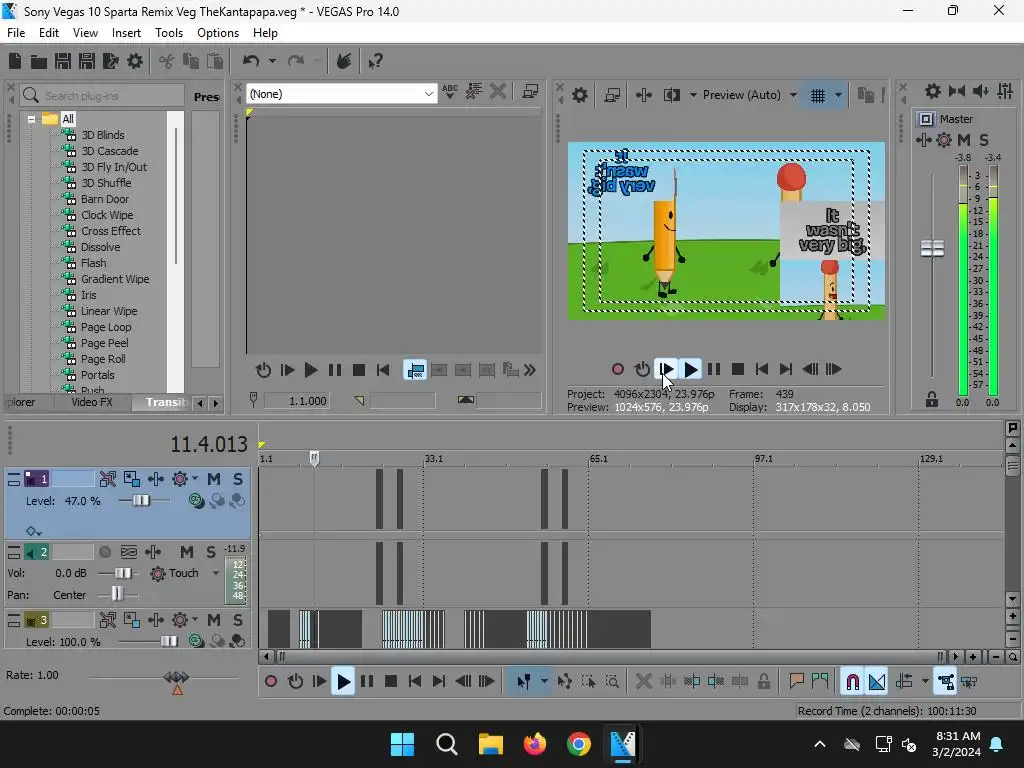Solo video track 1
This screenshot has width=1024, height=768.
point(238,479)
